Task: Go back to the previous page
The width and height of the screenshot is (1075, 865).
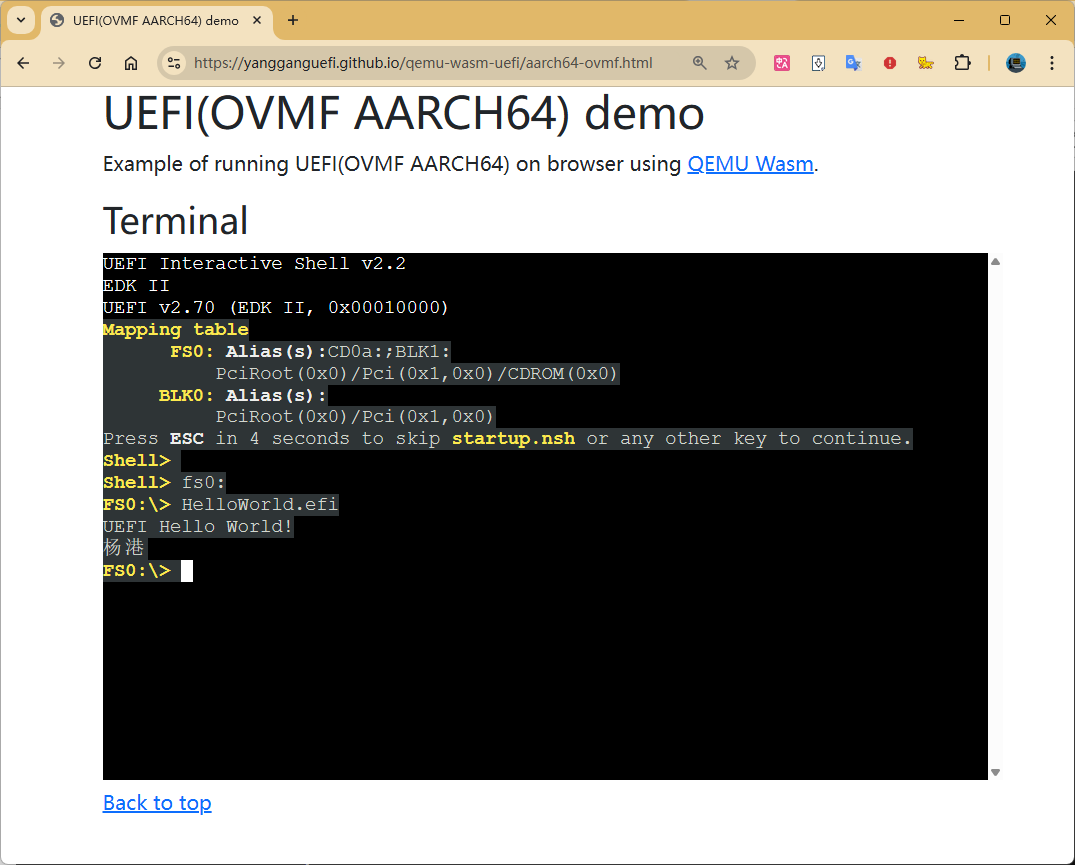Action: click(x=23, y=63)
